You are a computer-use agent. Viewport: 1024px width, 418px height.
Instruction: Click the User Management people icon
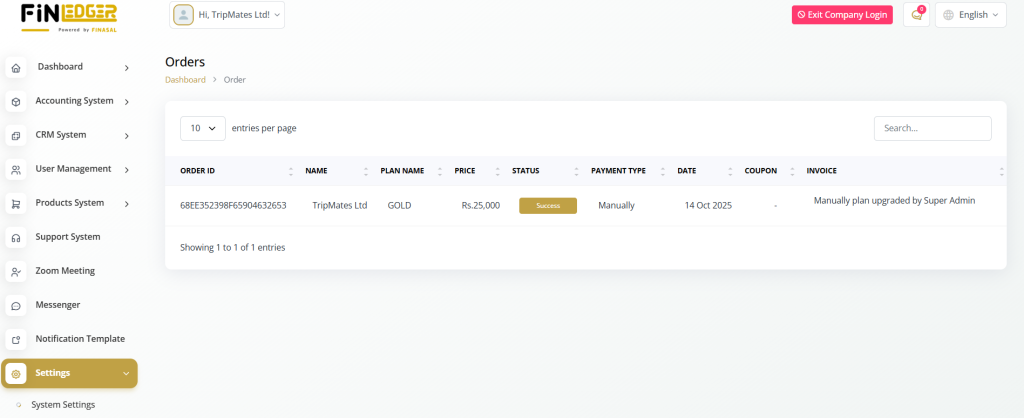[x=15, y=170]
